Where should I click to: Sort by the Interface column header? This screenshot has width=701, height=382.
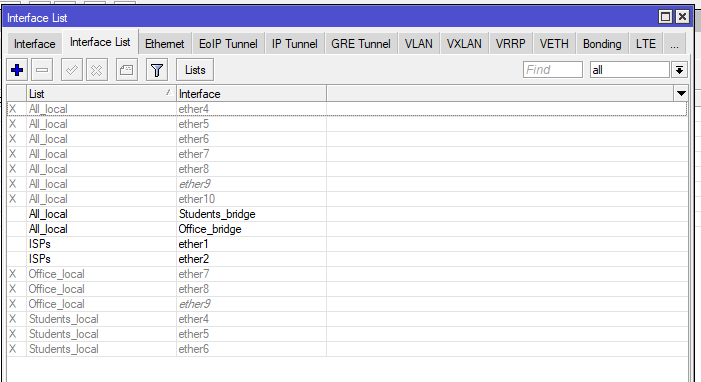coord(251,93)
